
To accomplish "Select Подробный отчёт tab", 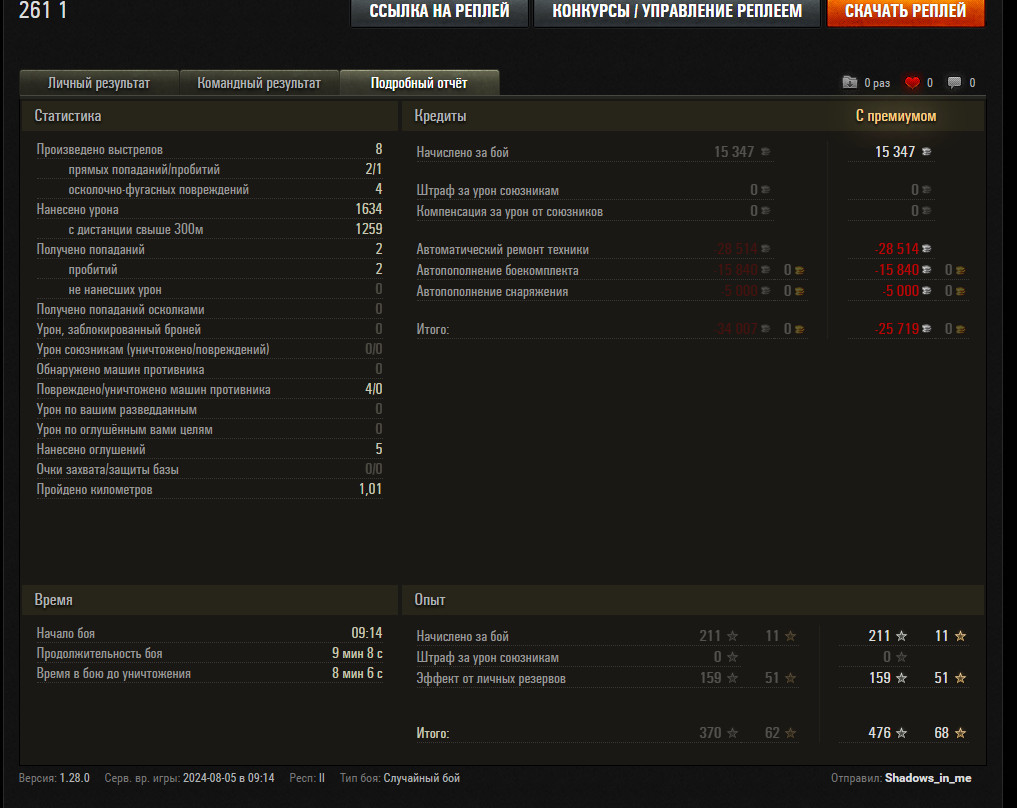I will [419, 83].
